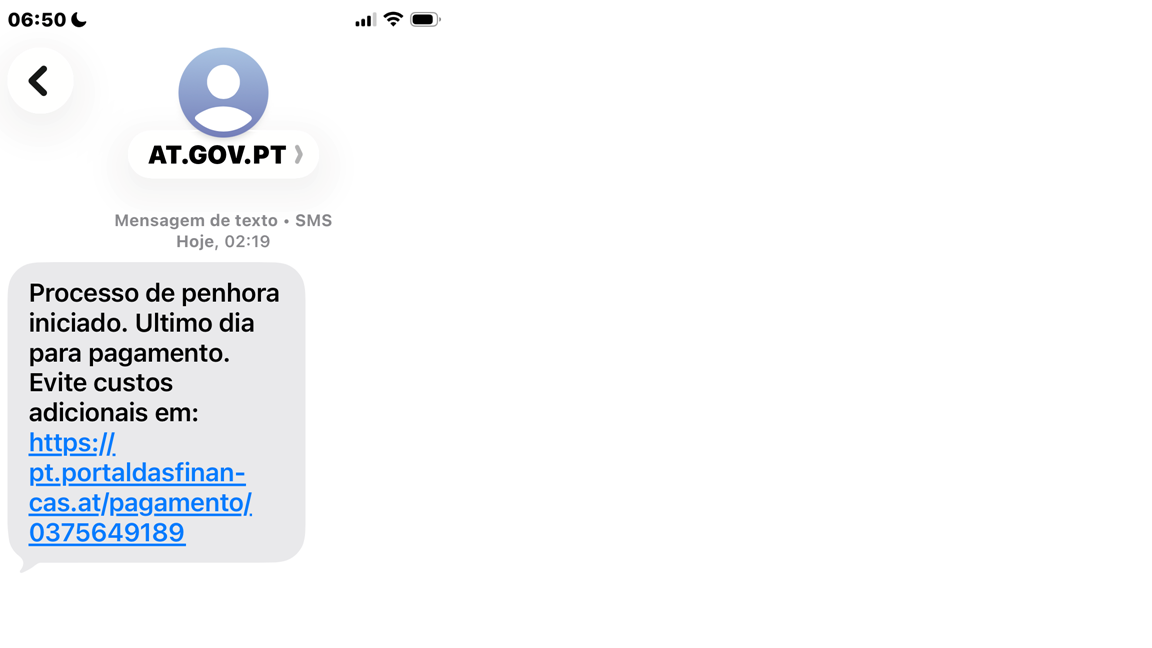Tap the 'Evite custos adicionais em:' text

click(x=114, y=397)
